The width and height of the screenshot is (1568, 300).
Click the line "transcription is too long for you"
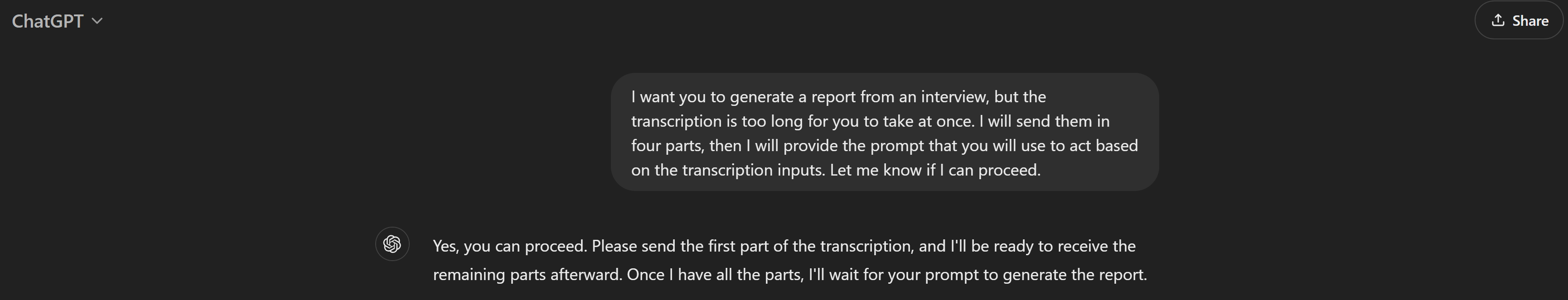click(x=871, y=121)
